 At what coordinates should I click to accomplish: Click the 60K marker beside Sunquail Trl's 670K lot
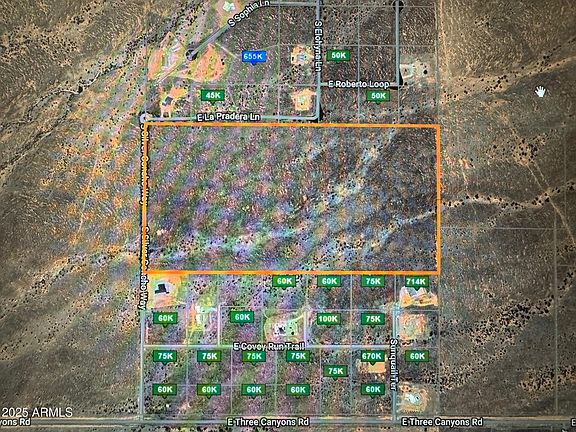point(417,357)
